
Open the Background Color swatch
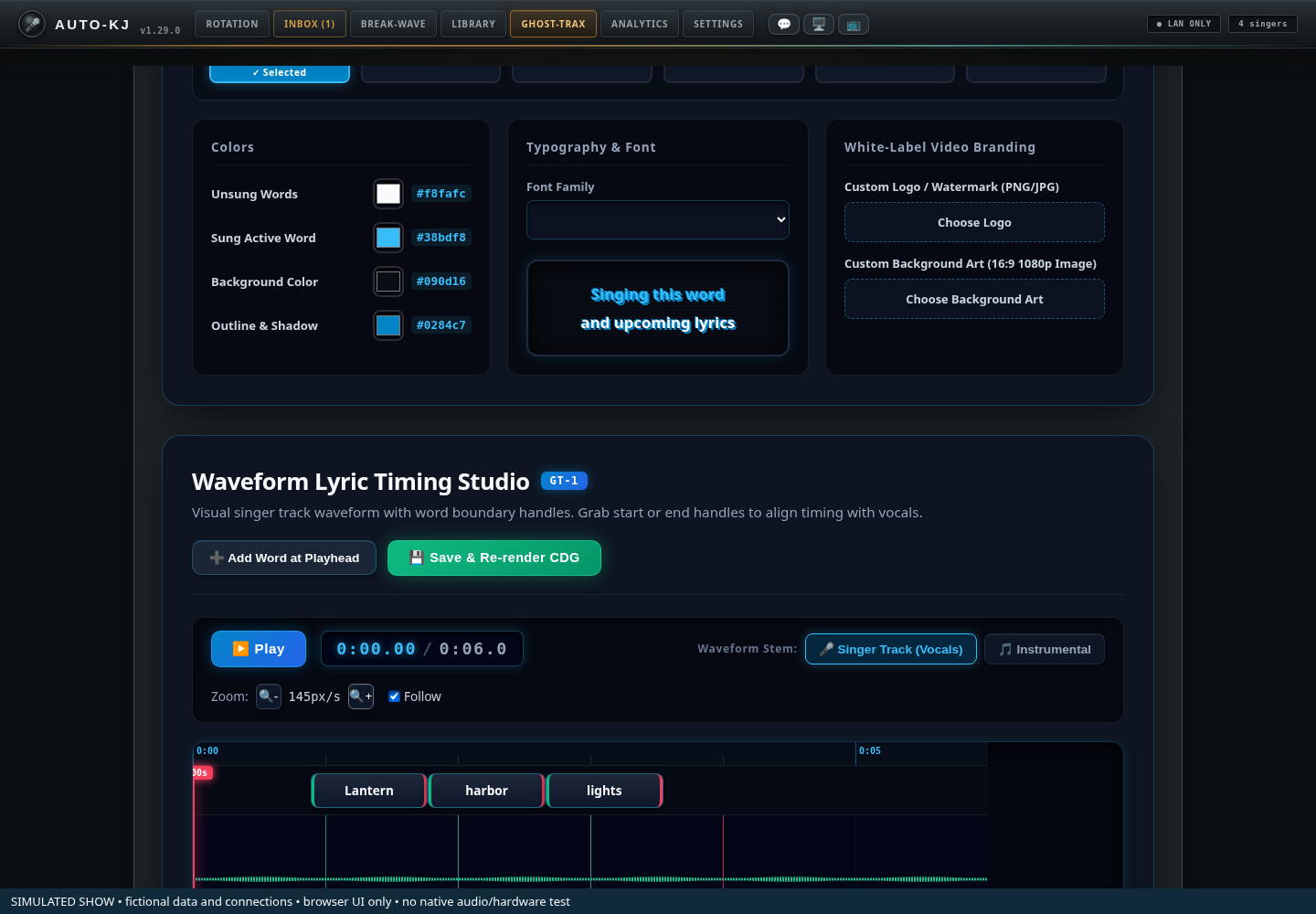click(388, 282)
